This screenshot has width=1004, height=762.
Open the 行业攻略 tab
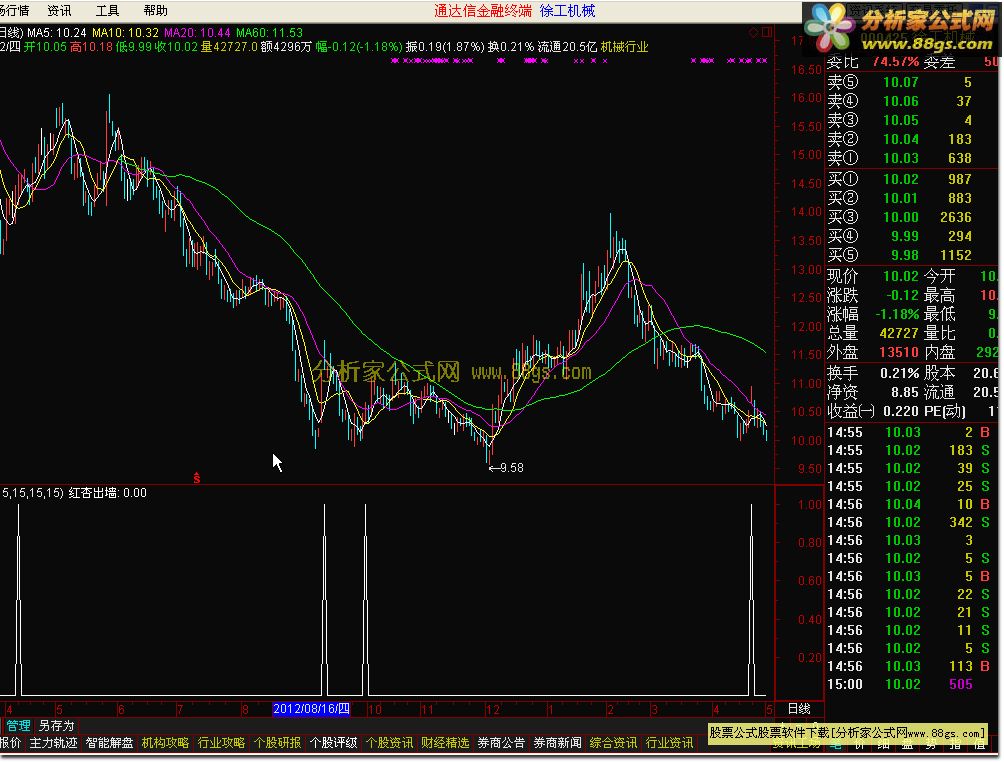[222, 743]
